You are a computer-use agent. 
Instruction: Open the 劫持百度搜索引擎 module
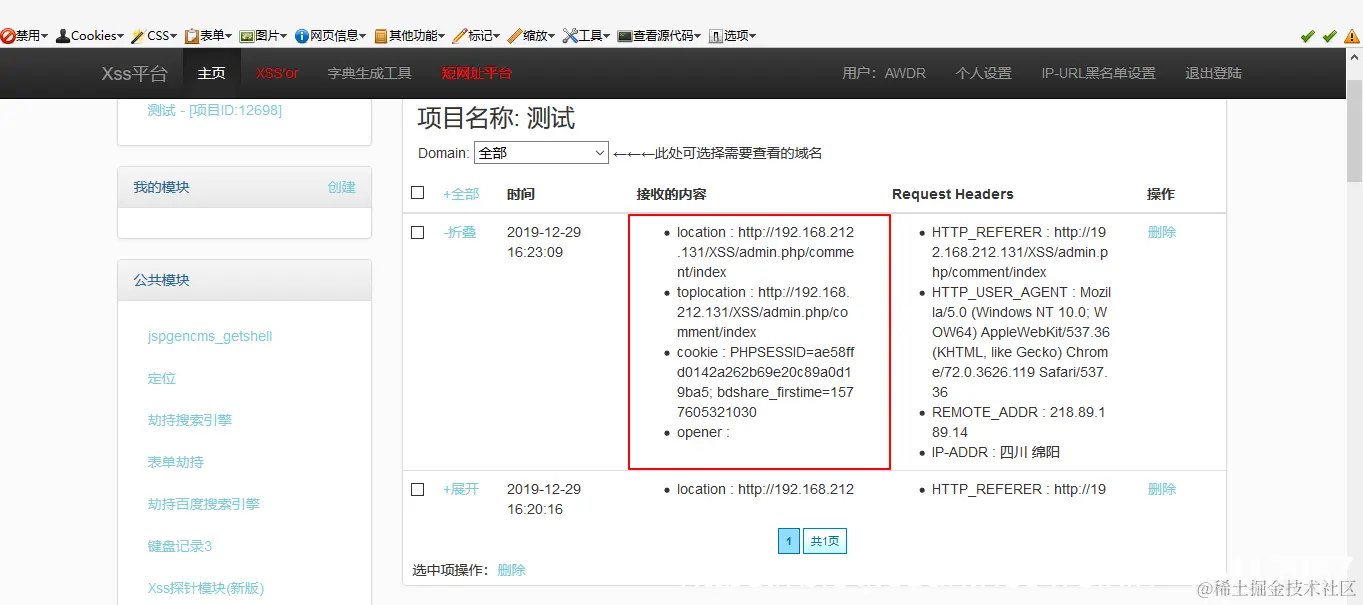click(203, 504)
